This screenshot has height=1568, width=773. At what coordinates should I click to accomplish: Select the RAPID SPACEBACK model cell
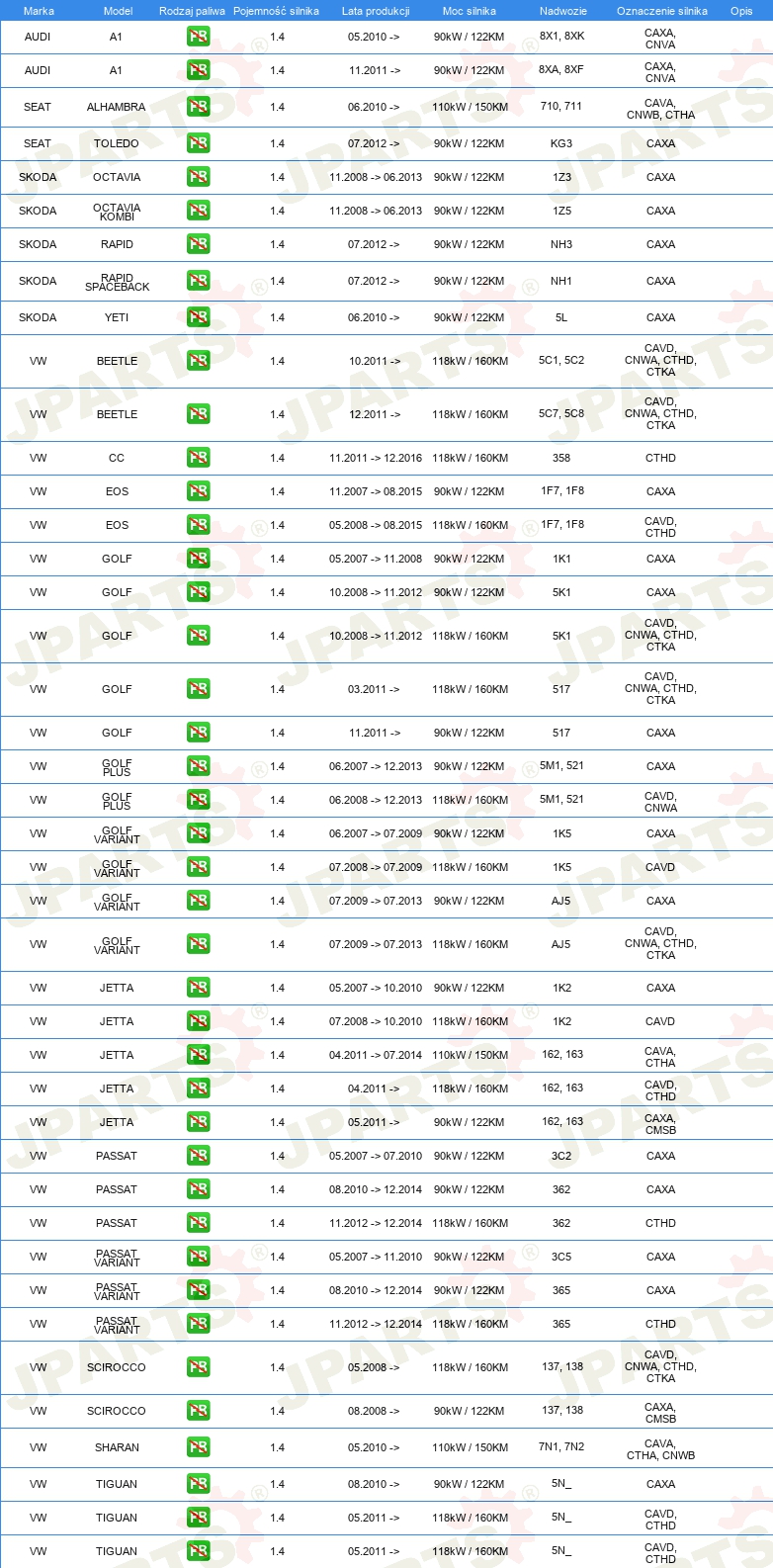click(117, 282)
